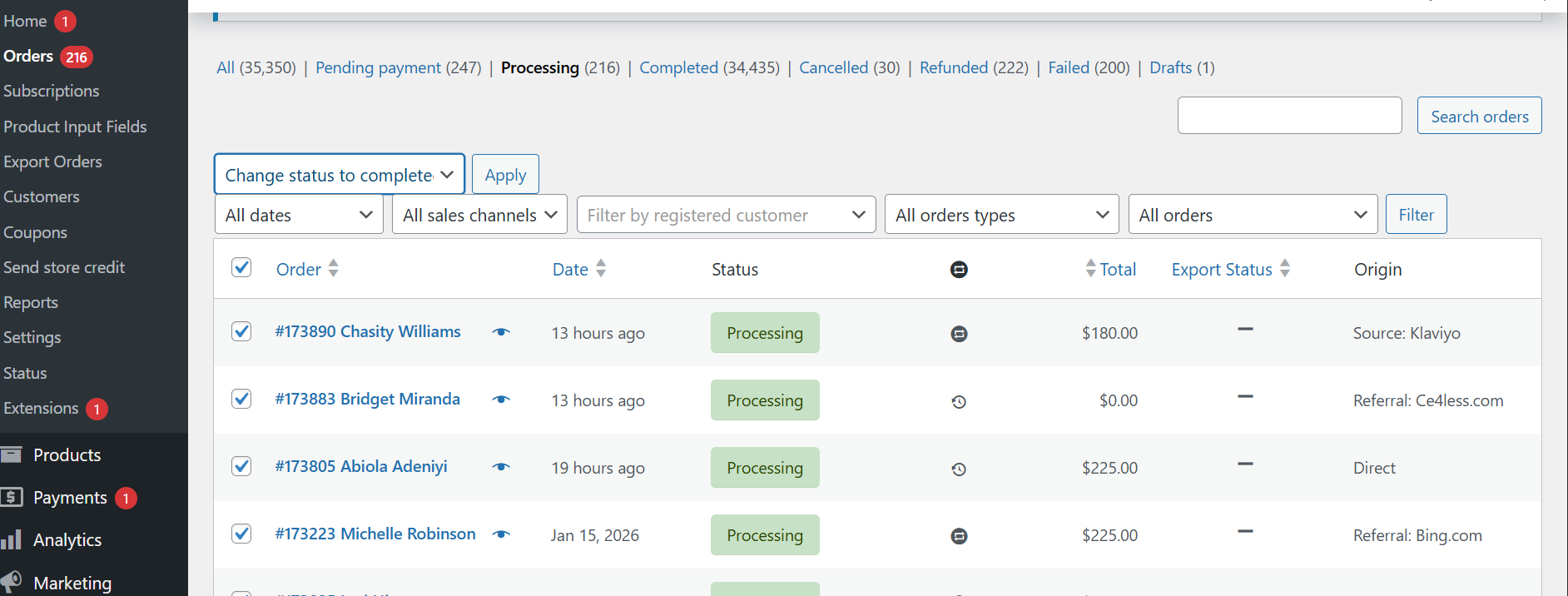Open Analytics in the sidebar menu
The height and width of the screenshot is (596, 1568).
point(67,540)
